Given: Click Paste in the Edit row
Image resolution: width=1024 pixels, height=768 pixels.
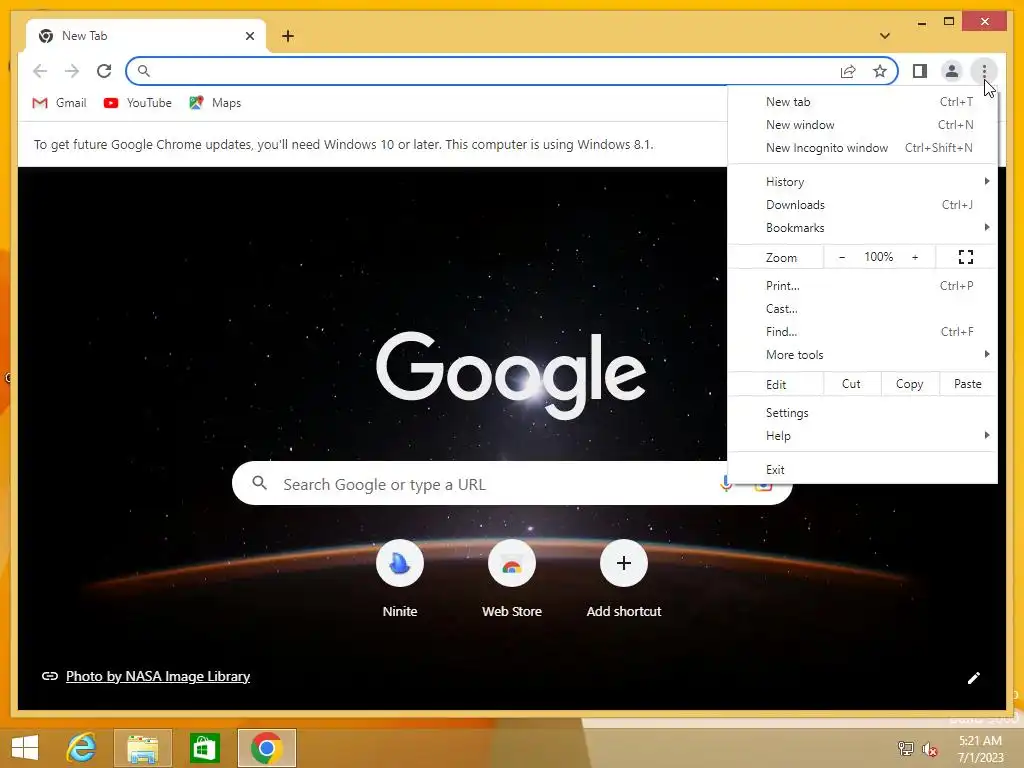Looking at the screenshot, I should pos(968,384).
